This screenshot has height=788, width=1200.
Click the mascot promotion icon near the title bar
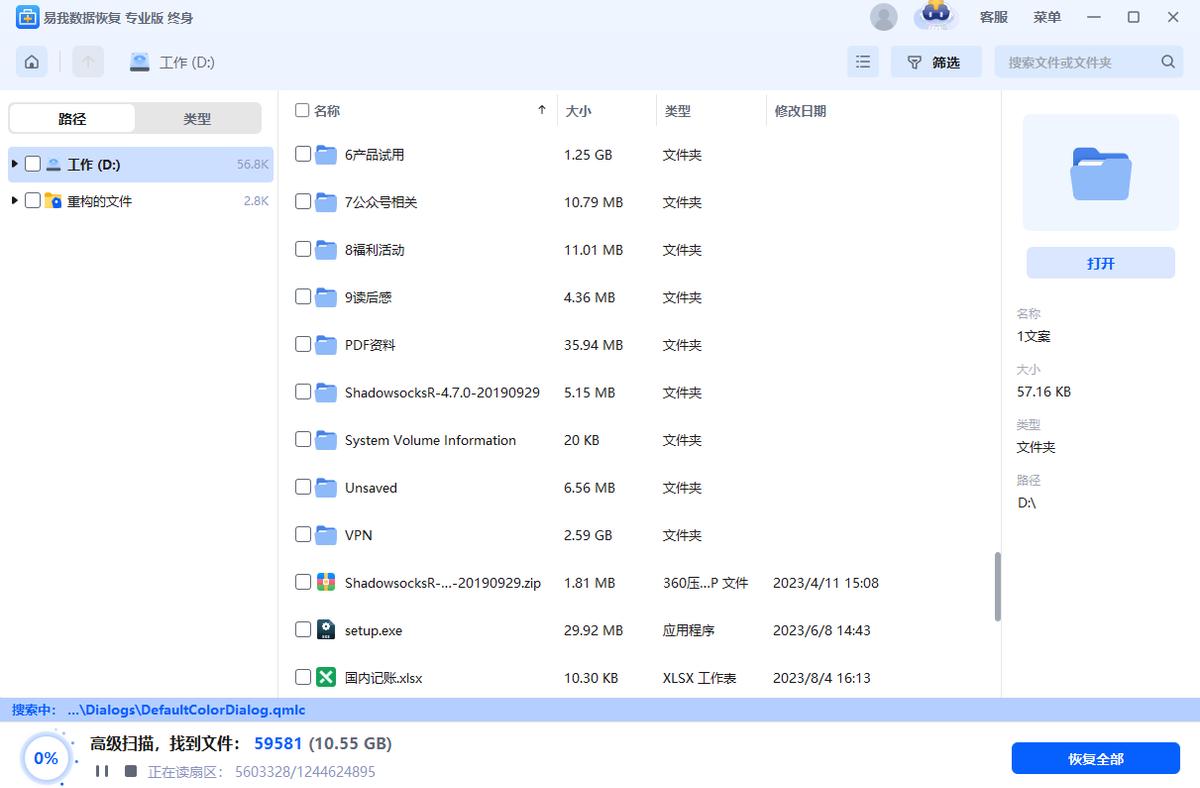pyautogui.click(x=936, y=17)
